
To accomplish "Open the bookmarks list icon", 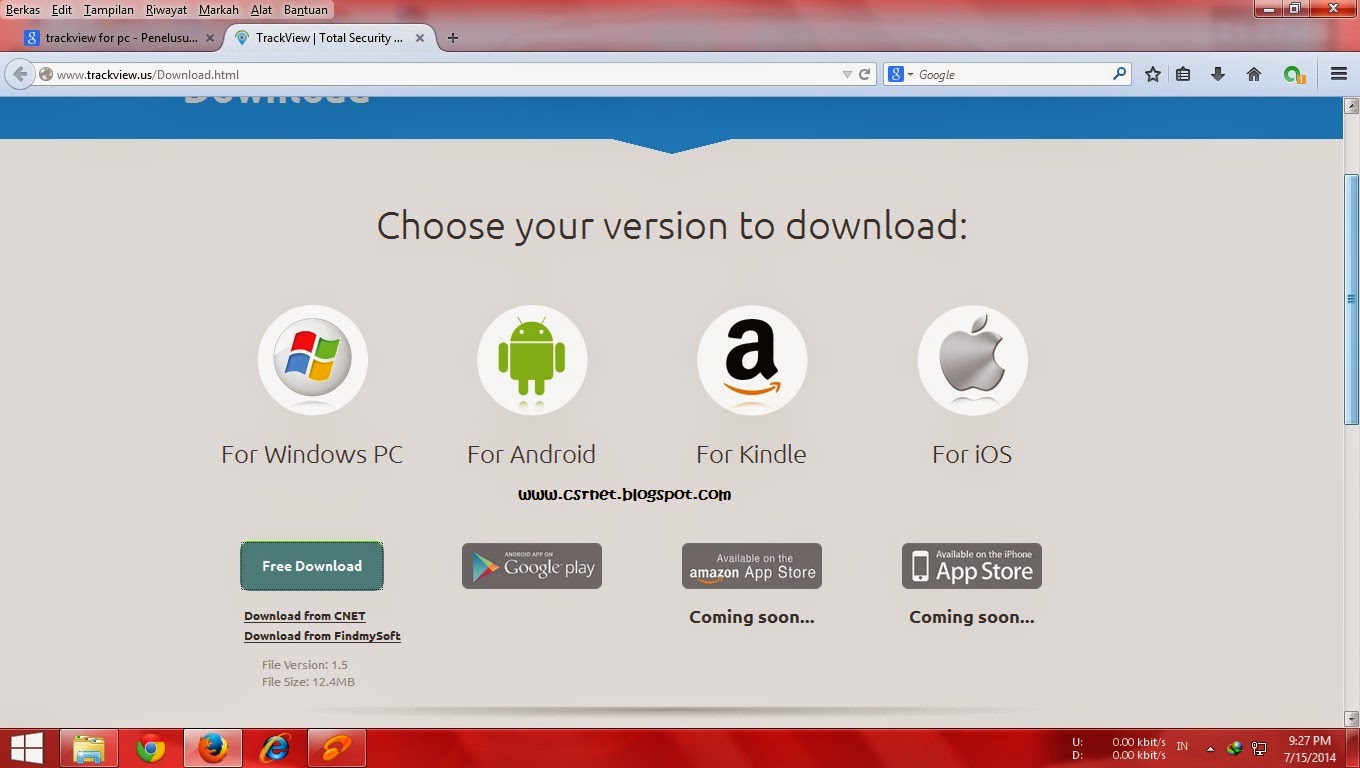I will coord(1183,74).
